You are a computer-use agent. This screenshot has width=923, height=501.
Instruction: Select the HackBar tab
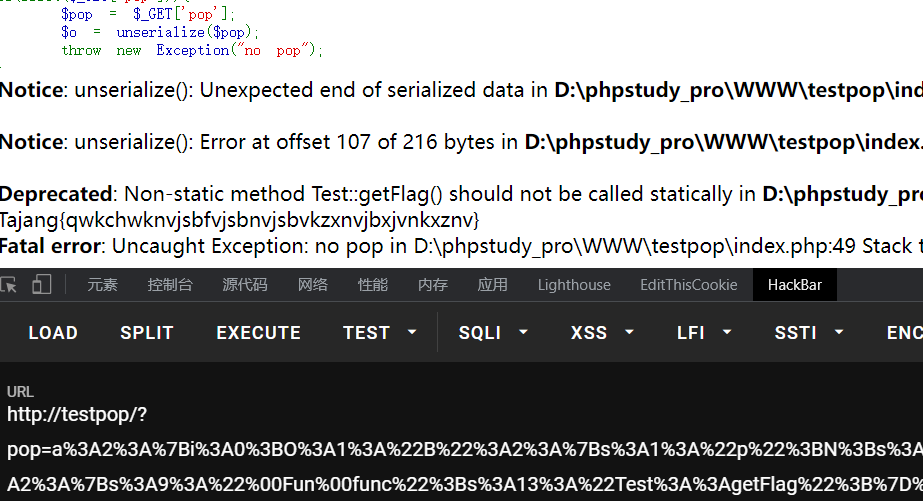[795, 285]
